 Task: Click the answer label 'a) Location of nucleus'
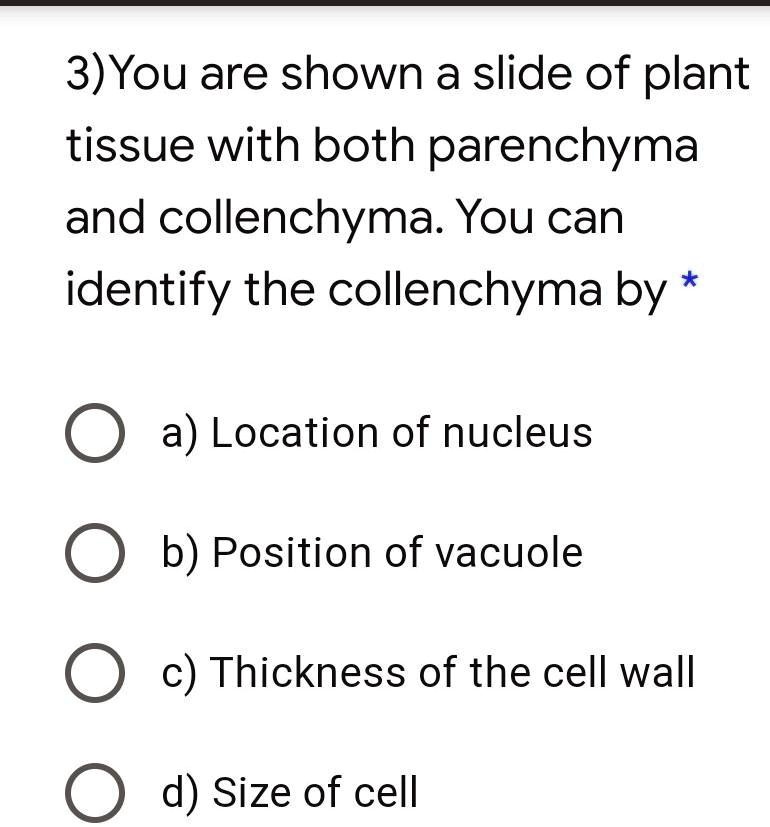[376, 432]
